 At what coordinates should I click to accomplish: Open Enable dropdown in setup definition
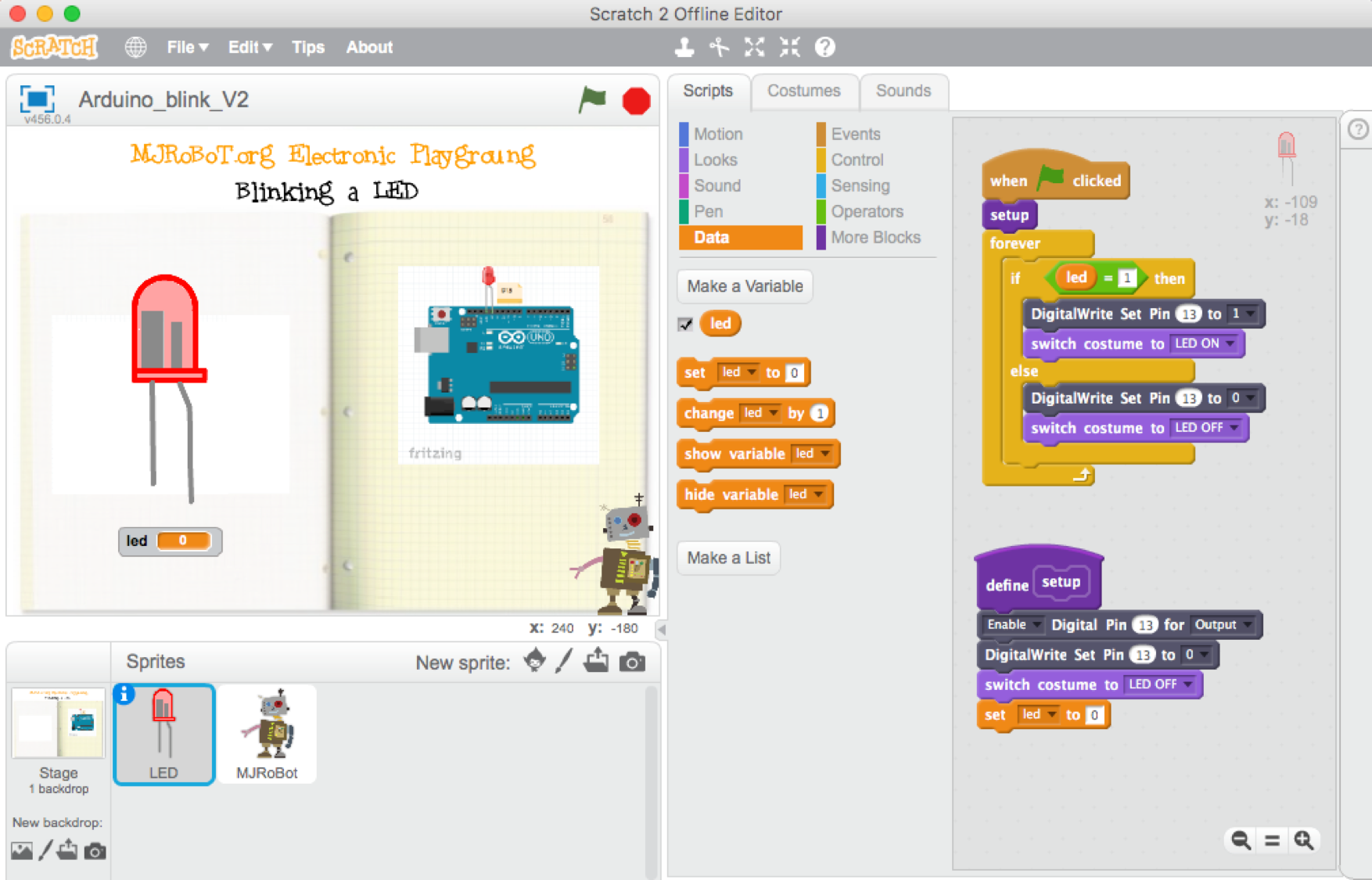pos(1013,624)
